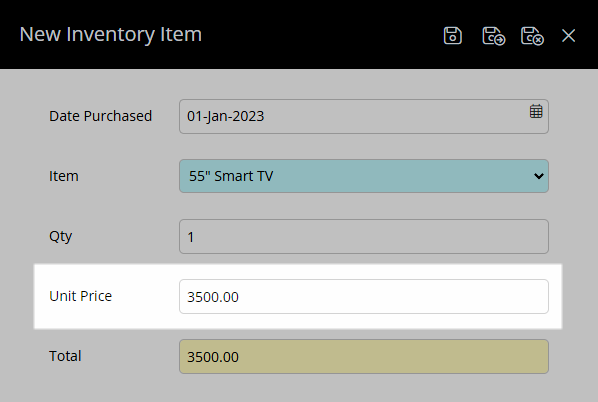Click into the Unit Price input field
The image size is (598, 402).
(x=364, y=296)
